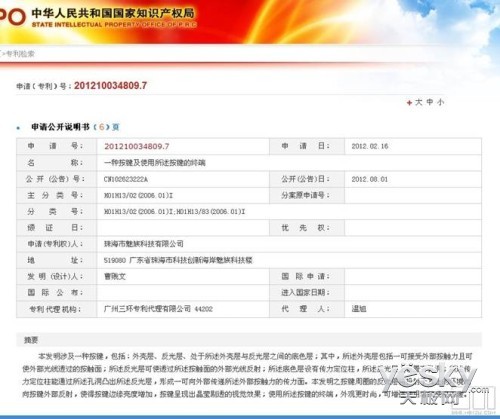Screen dimensions: 500x419
Task: Click the application number 201210034809.7 in the table
Action: click(137, 146)
